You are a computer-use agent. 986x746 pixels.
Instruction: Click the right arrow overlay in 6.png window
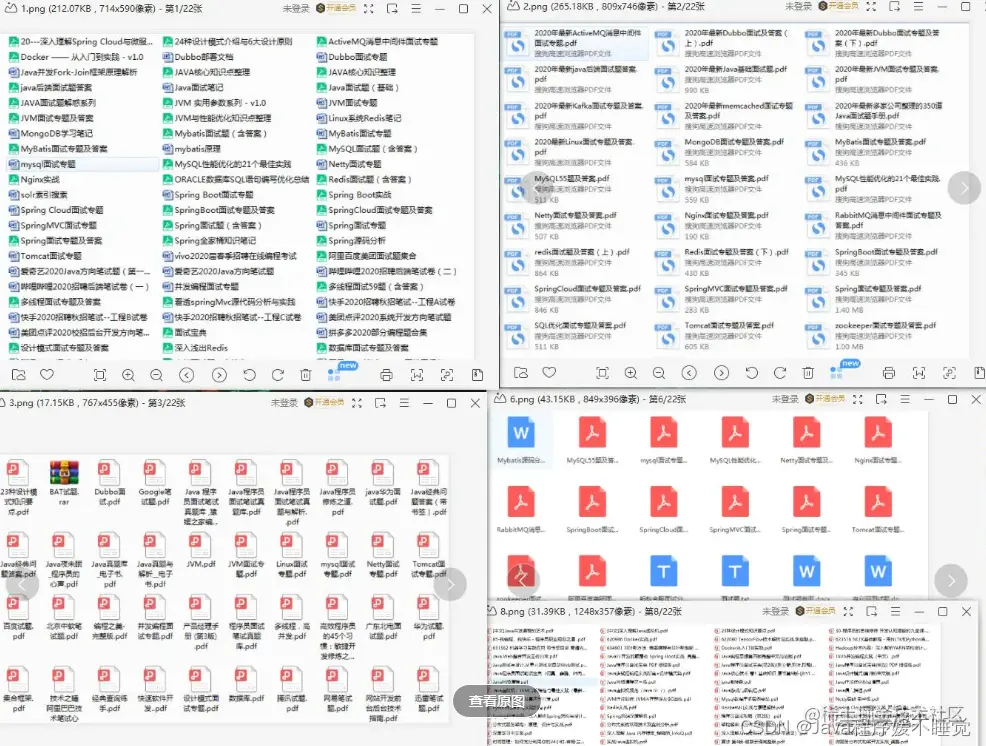pyautogui.click(x=951, y=581)
